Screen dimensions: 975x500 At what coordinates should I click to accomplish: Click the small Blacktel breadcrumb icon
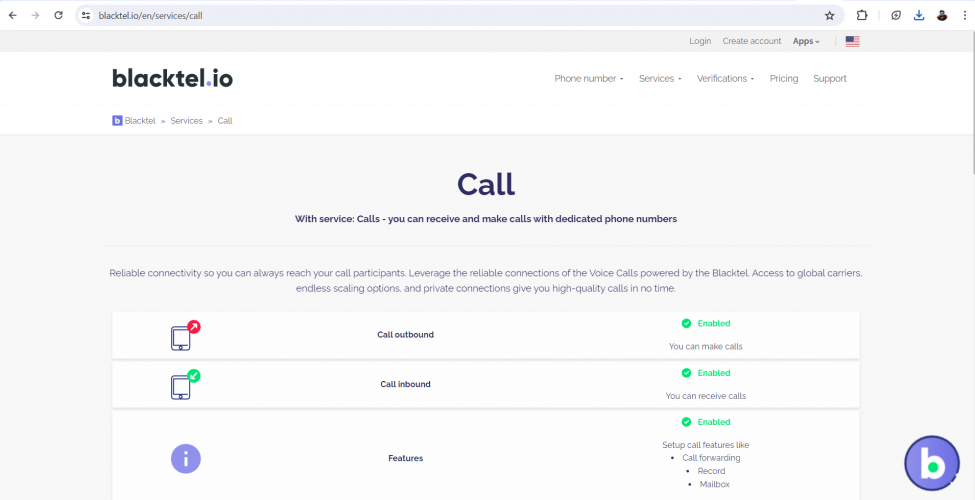coord(117,121)
